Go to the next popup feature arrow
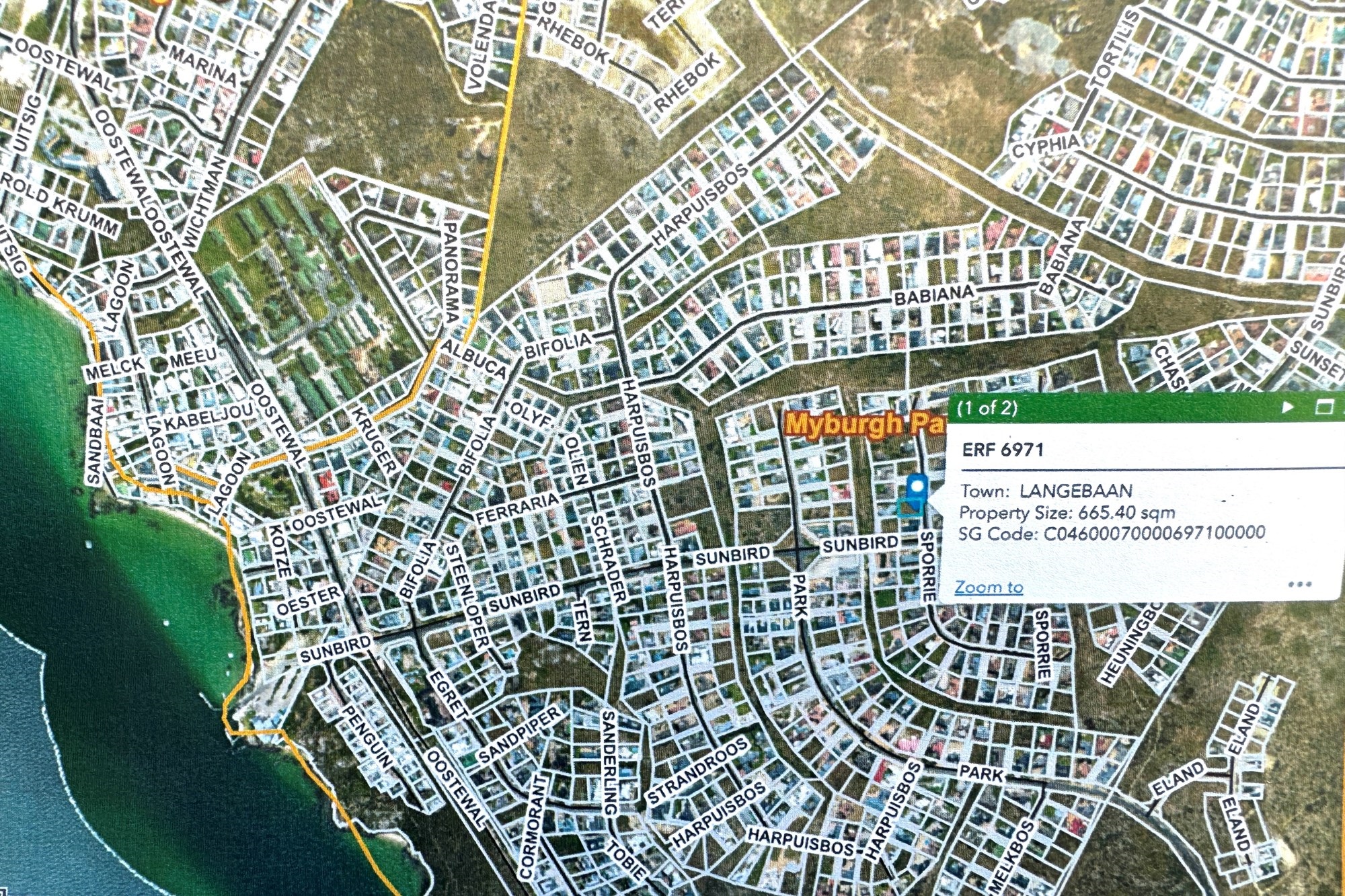The image size is (1345, 896). (1288, 407)
